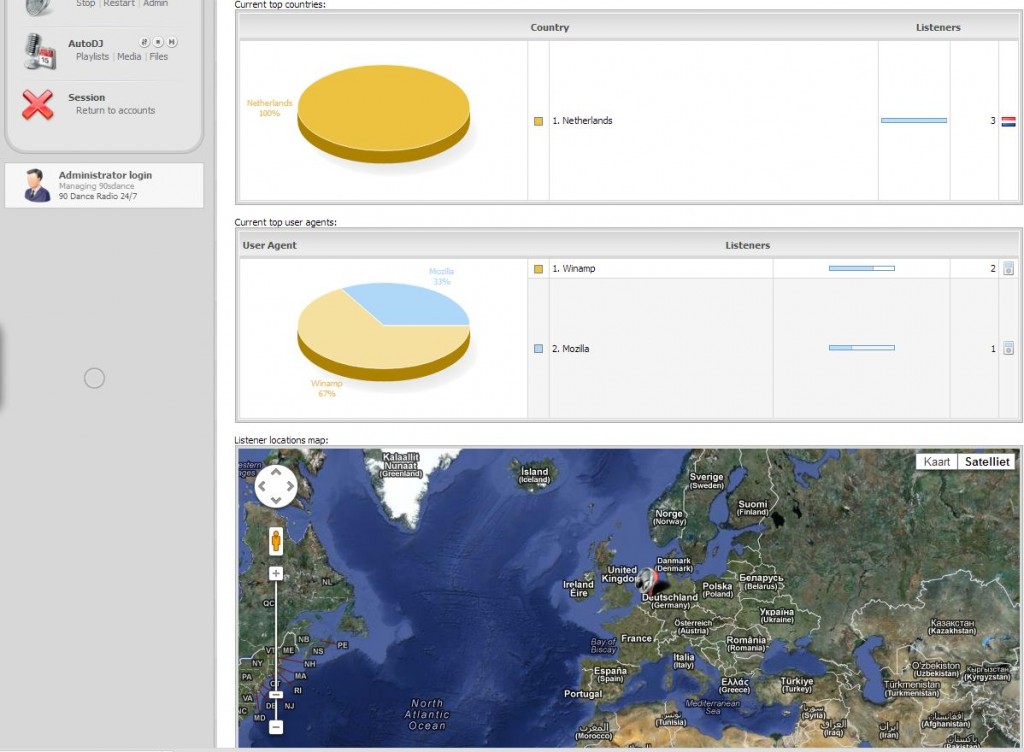Click the Netherlands flag icon

coord(1008,121)
